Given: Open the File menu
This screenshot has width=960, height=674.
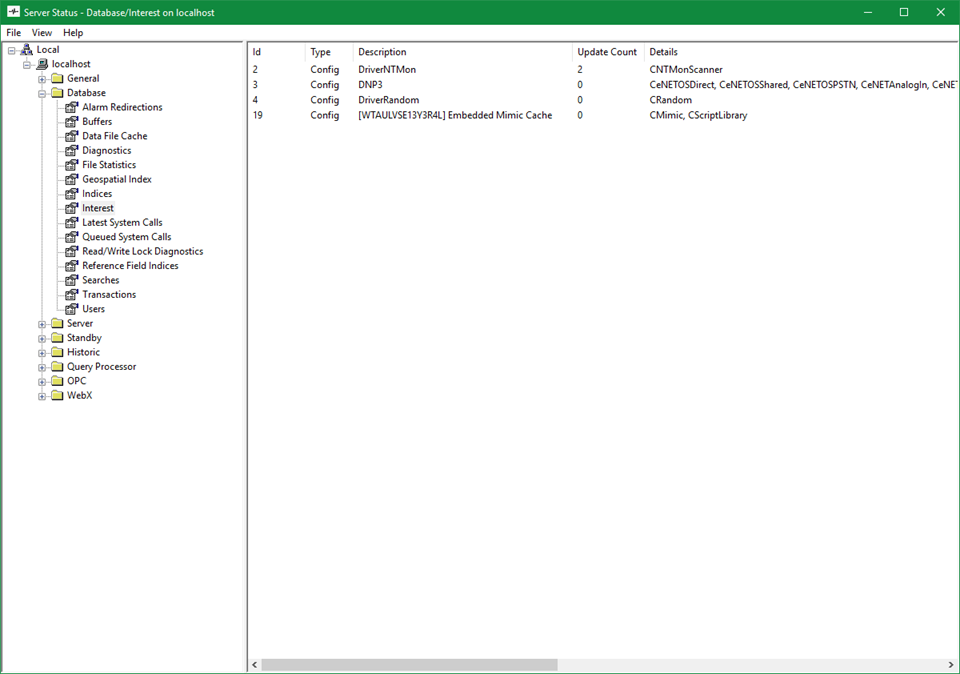Looking at the screenshot, I should (x=14, y=33).
